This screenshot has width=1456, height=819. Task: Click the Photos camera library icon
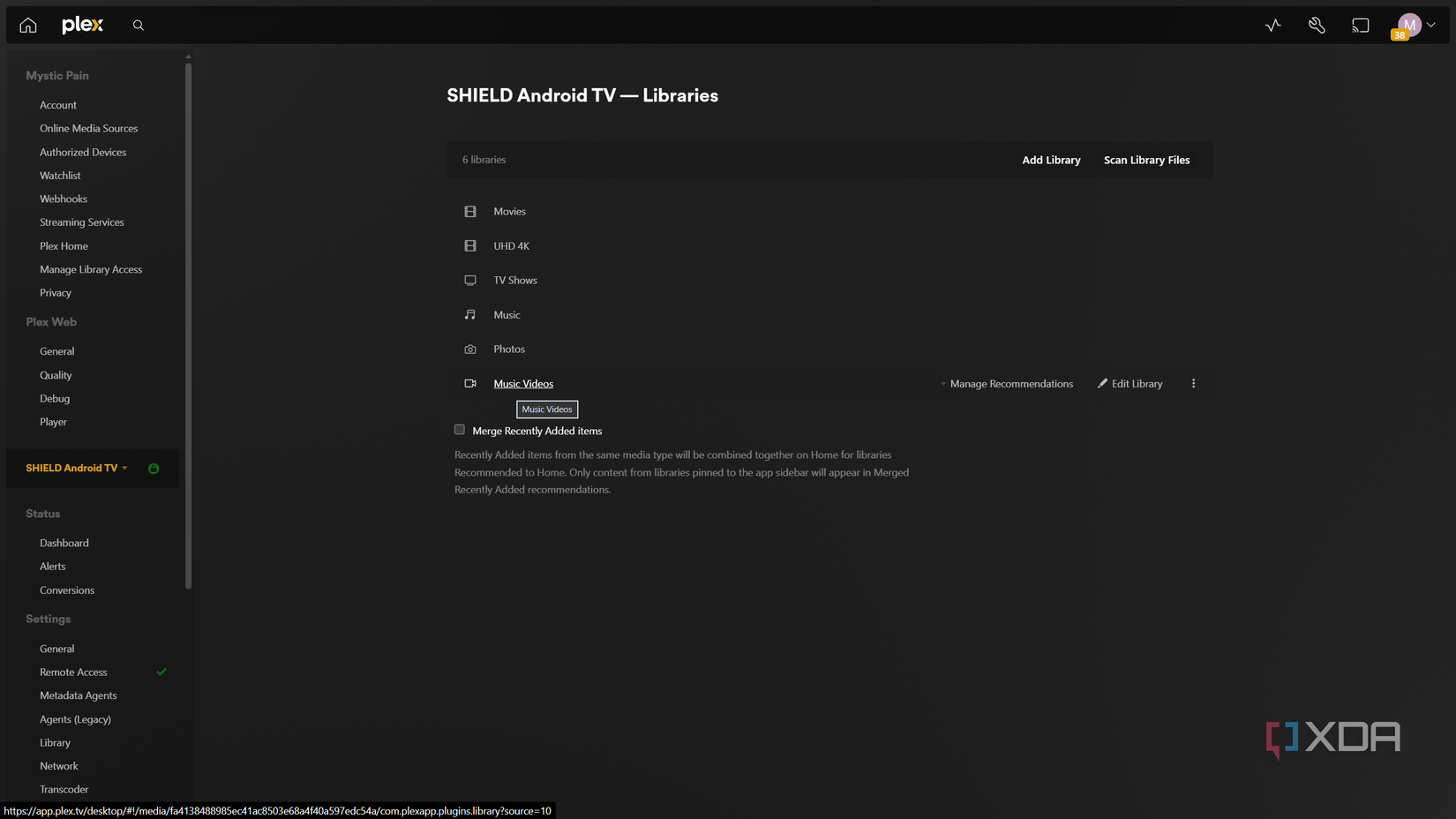tap(470, 349)
